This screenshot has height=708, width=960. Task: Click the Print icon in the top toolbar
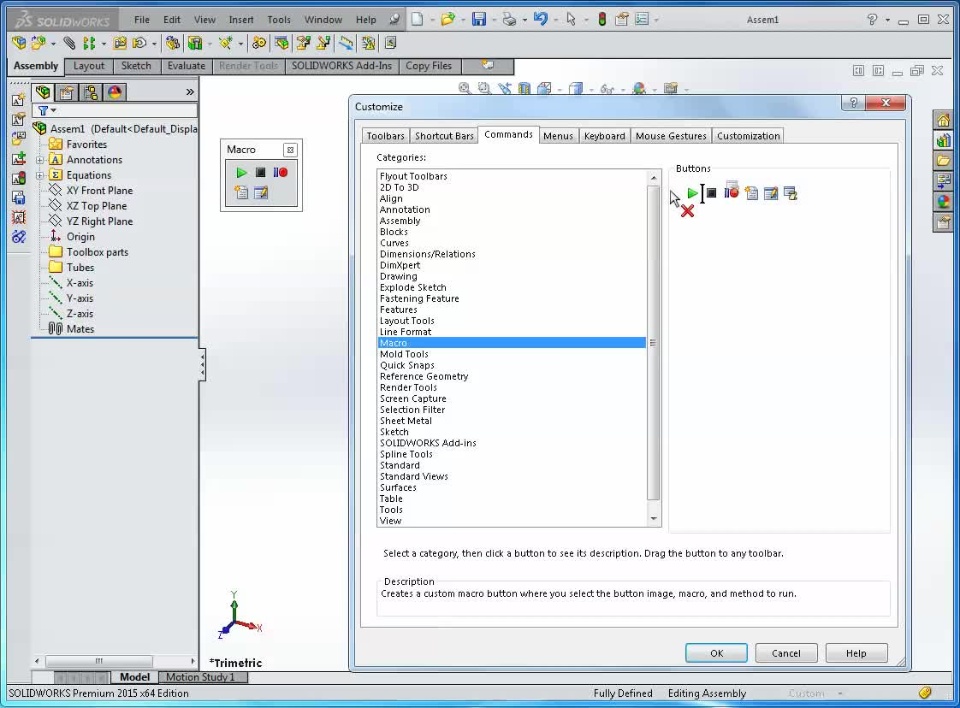[x=509, y=20]
